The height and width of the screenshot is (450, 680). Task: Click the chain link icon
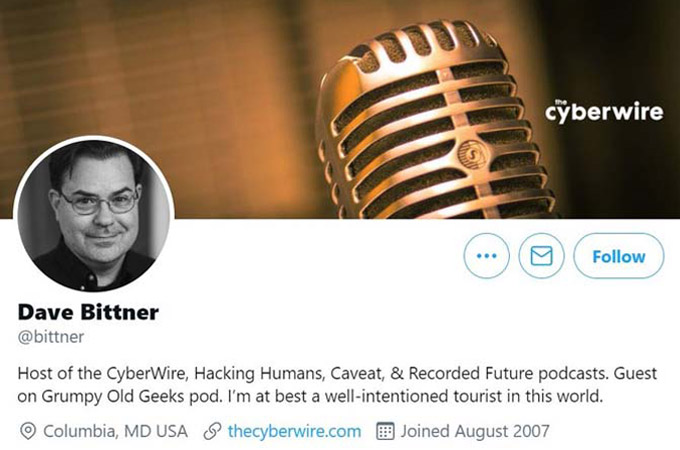coord(212,431)
